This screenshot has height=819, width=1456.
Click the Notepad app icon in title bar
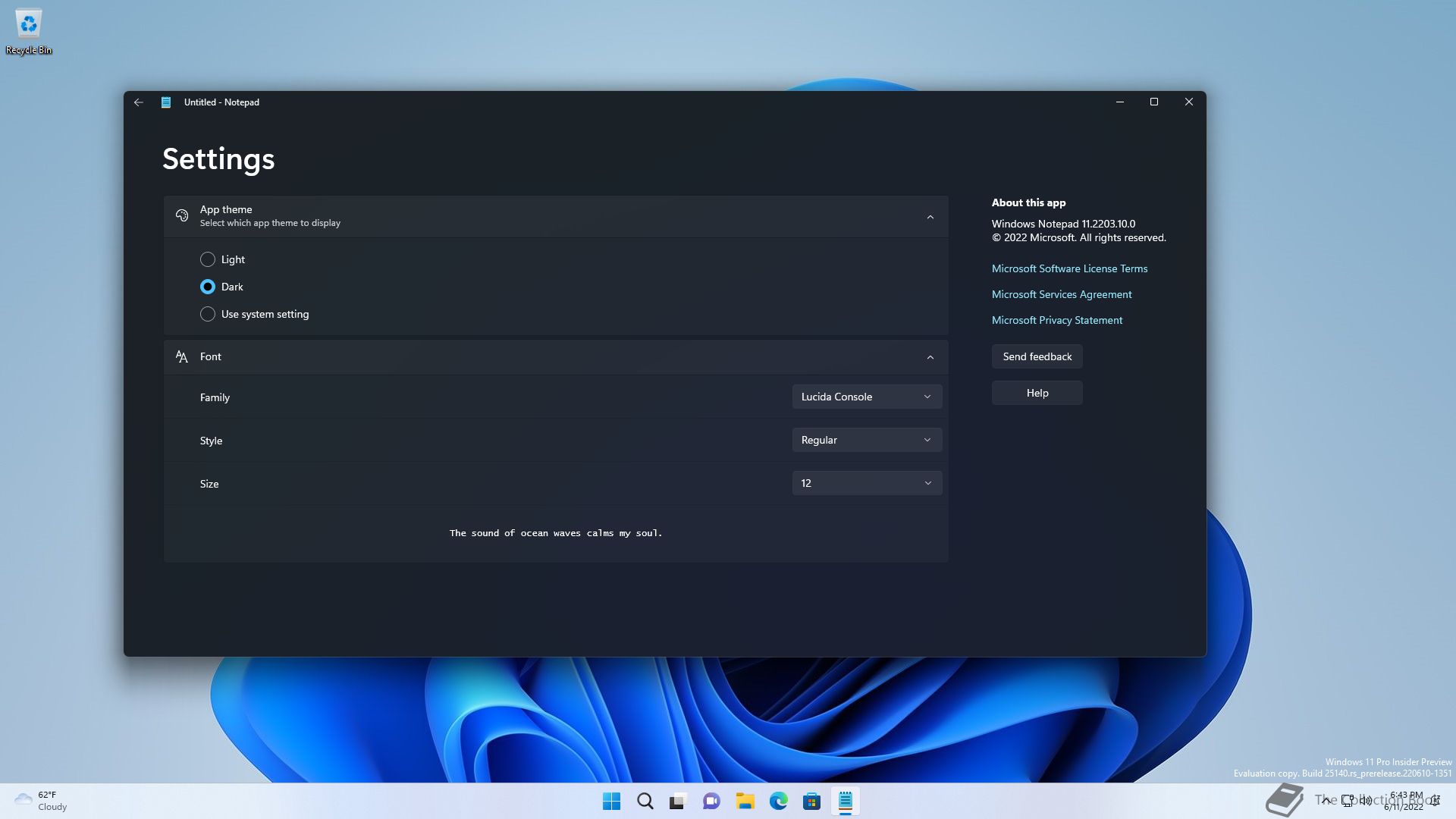[x=166, y=102]
